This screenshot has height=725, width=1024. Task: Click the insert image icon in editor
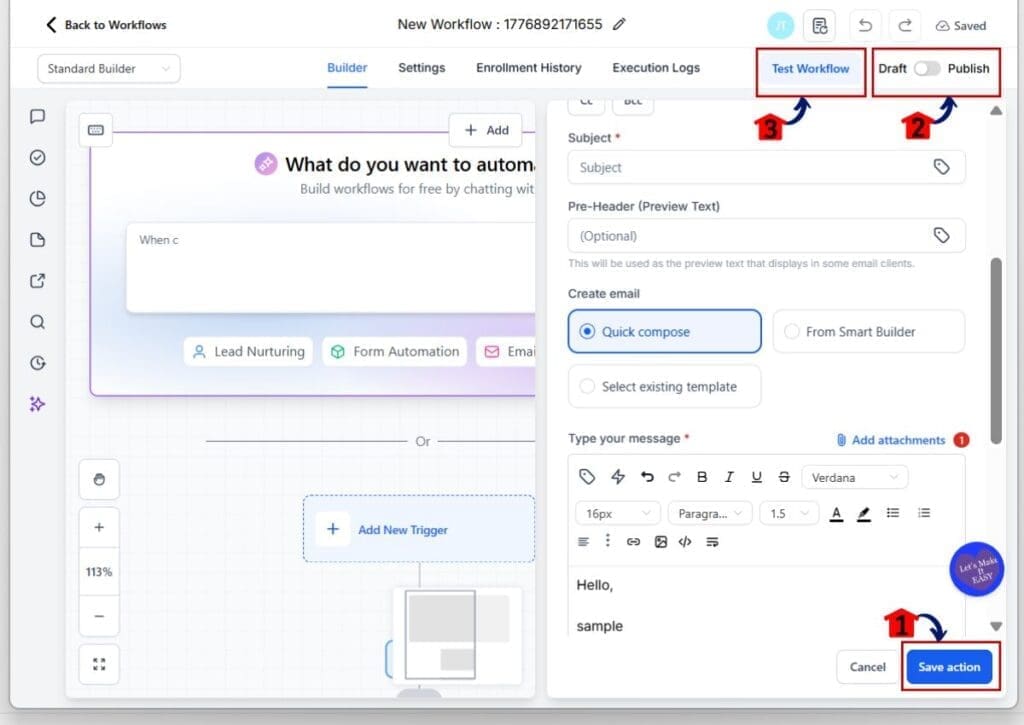660,542
